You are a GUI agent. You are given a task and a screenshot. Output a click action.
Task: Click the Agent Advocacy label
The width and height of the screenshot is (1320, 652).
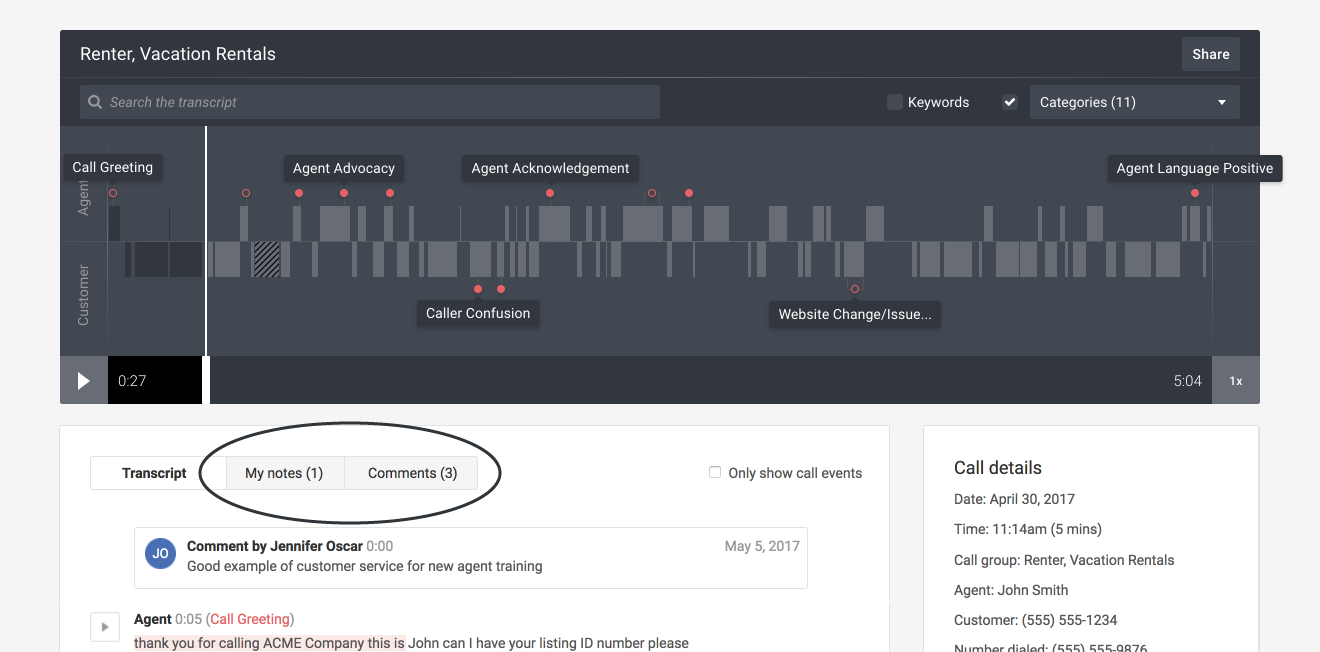click(x=343, y=168)
